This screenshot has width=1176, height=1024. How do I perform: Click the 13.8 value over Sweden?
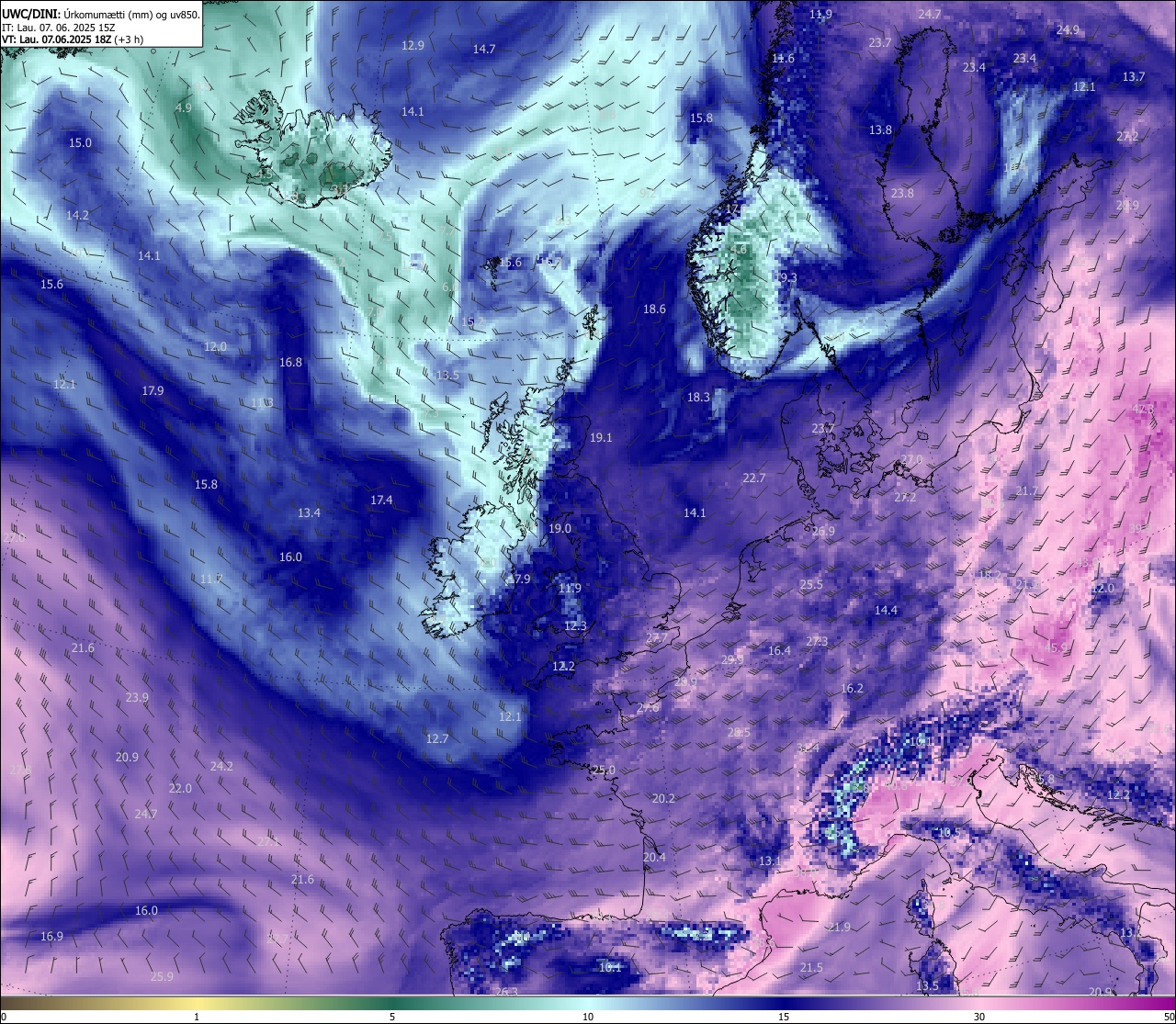[x=880, y=129]
